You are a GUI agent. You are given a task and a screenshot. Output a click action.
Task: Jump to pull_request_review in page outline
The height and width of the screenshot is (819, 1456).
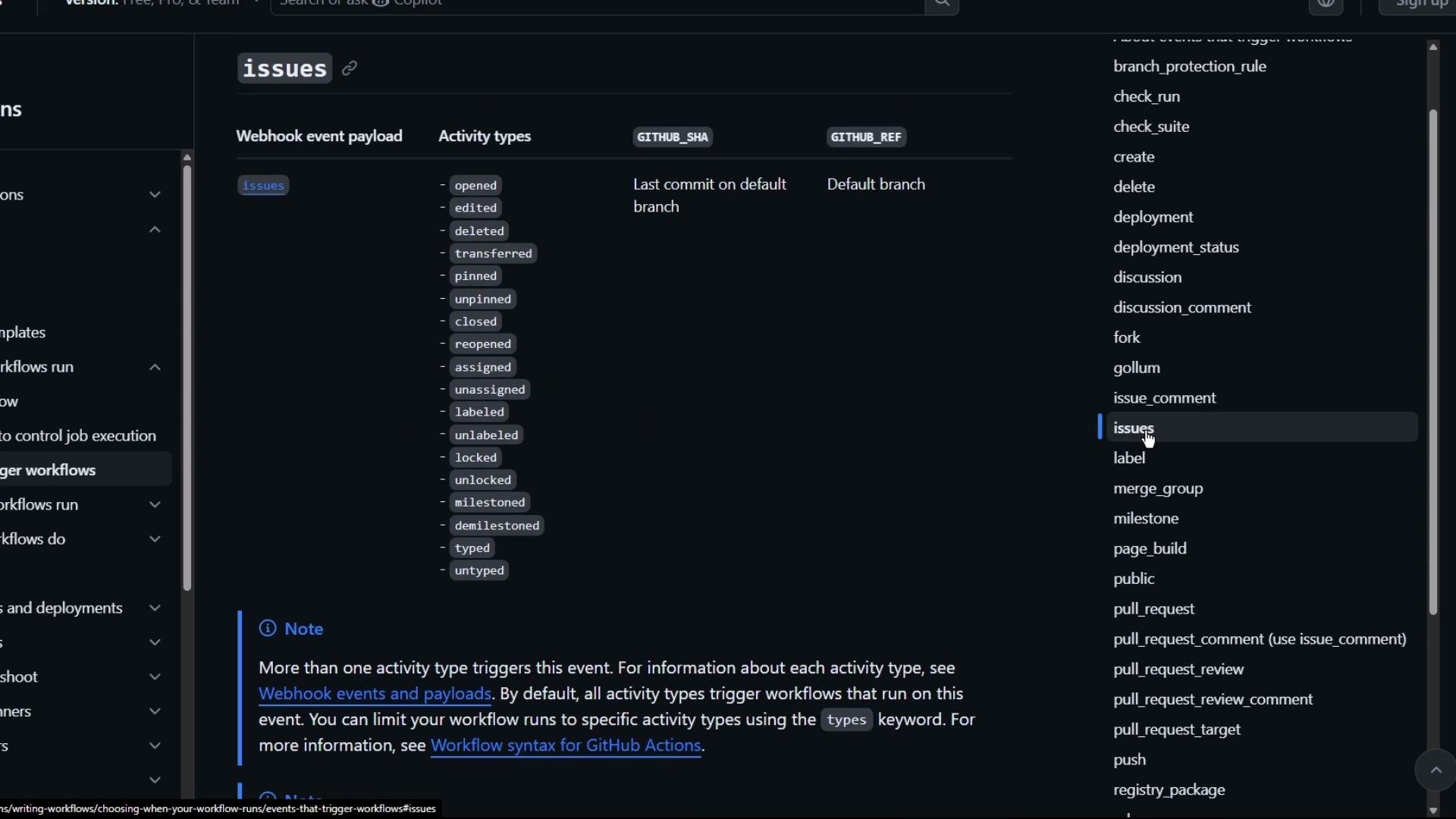1178,670
